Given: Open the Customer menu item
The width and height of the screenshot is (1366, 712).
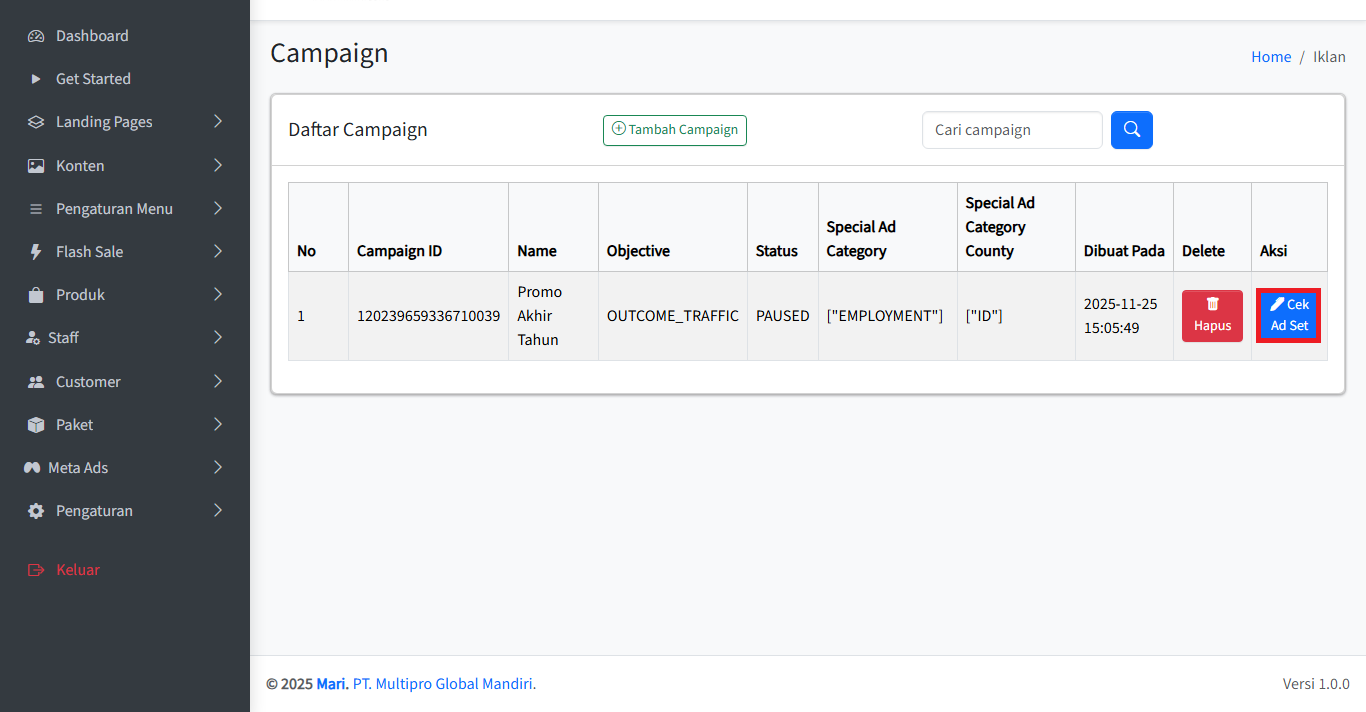Looking at the screenshot, I should pyautogui.click(x=88, y=382).
